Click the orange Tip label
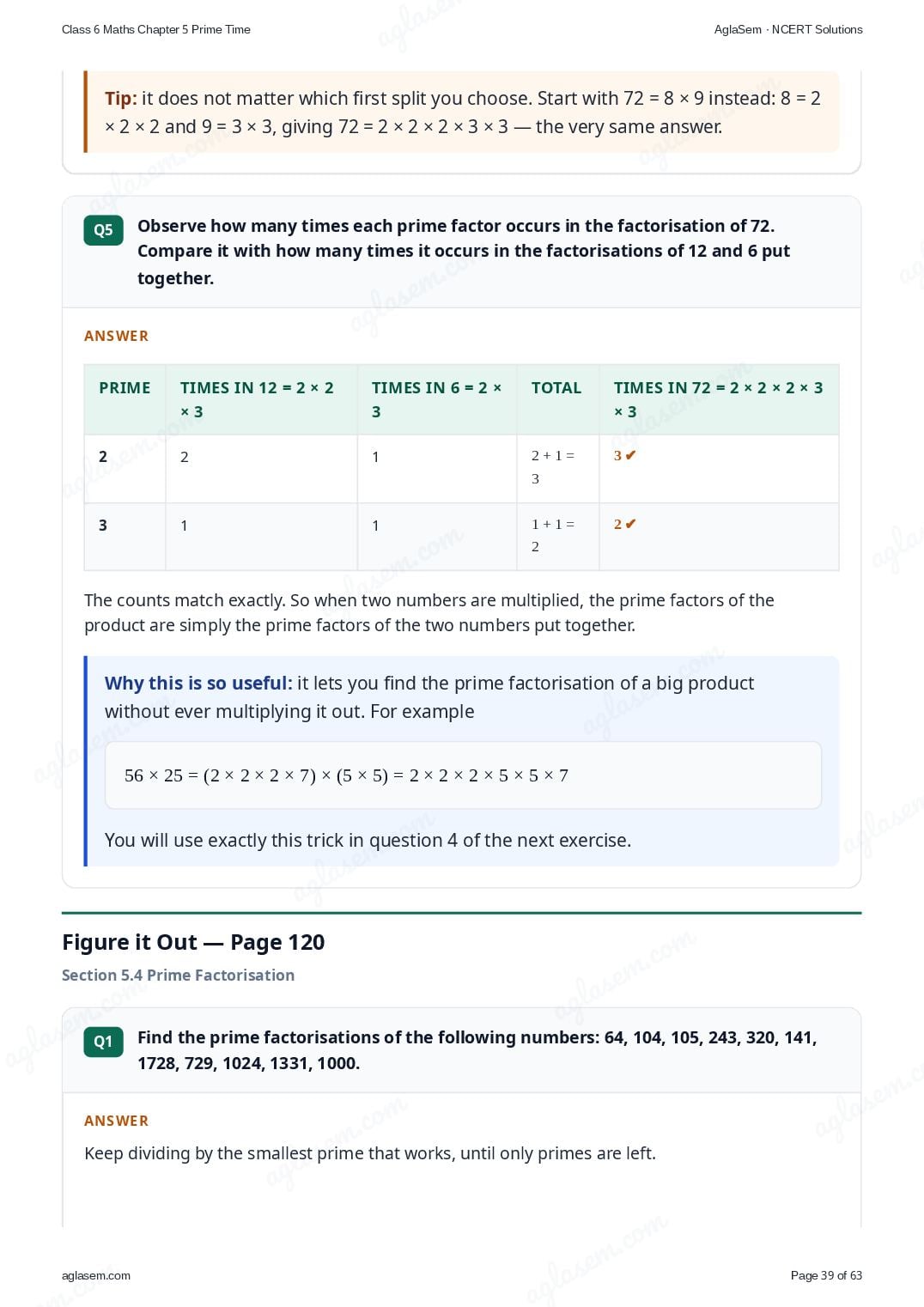Image resolution: width=924 pixels, height=1307 pixels. pos(120,99)
